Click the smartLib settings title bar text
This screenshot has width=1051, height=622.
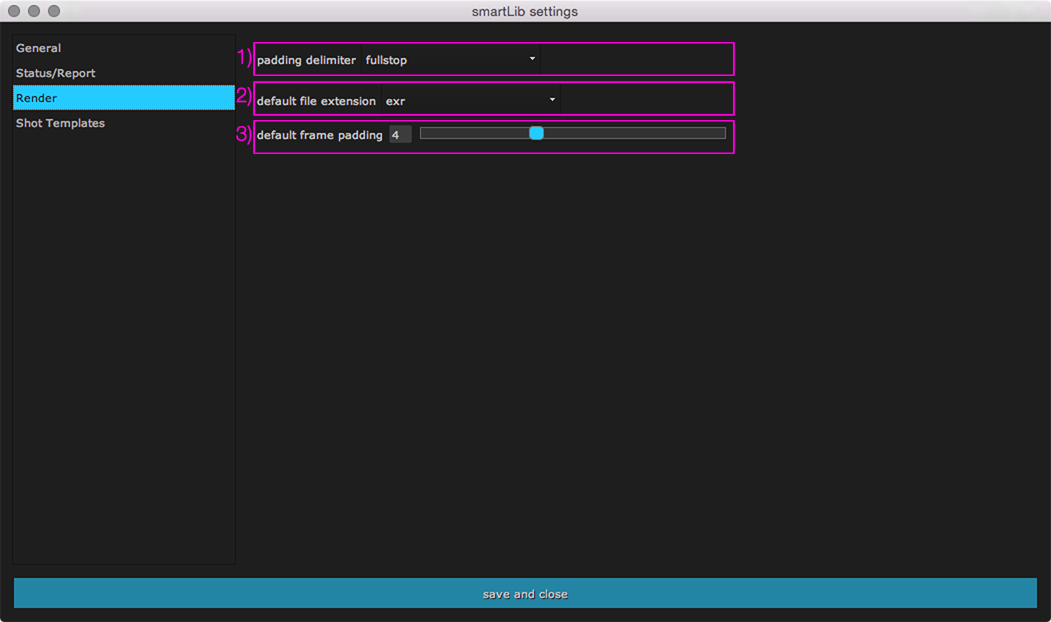point(524,12)
